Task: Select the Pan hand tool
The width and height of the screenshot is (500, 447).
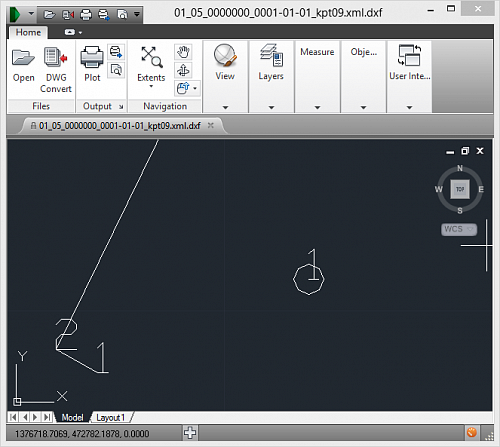Action: click(x=183, y=52)
